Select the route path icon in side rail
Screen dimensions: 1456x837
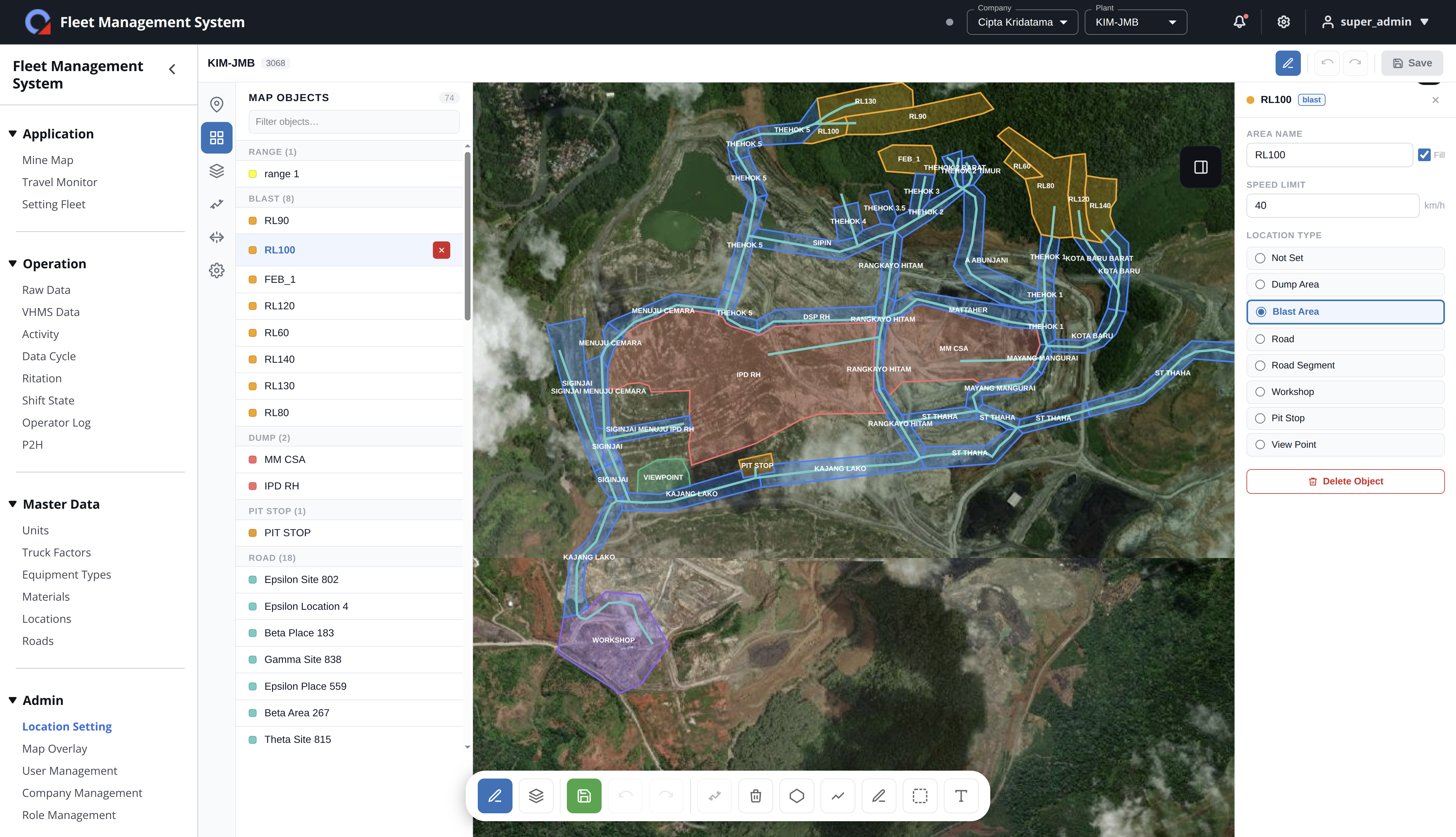tap(217, 204)
